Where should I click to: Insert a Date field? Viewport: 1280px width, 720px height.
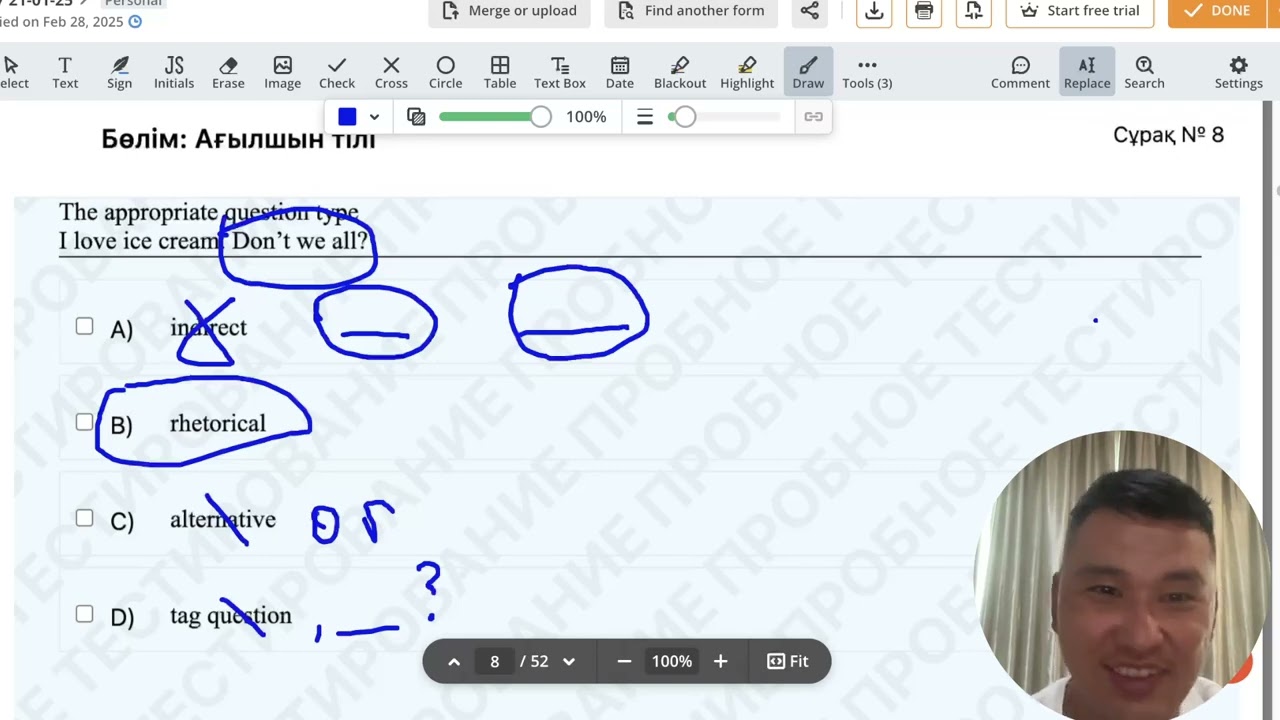pyautogui.click(x=620, y=73)
